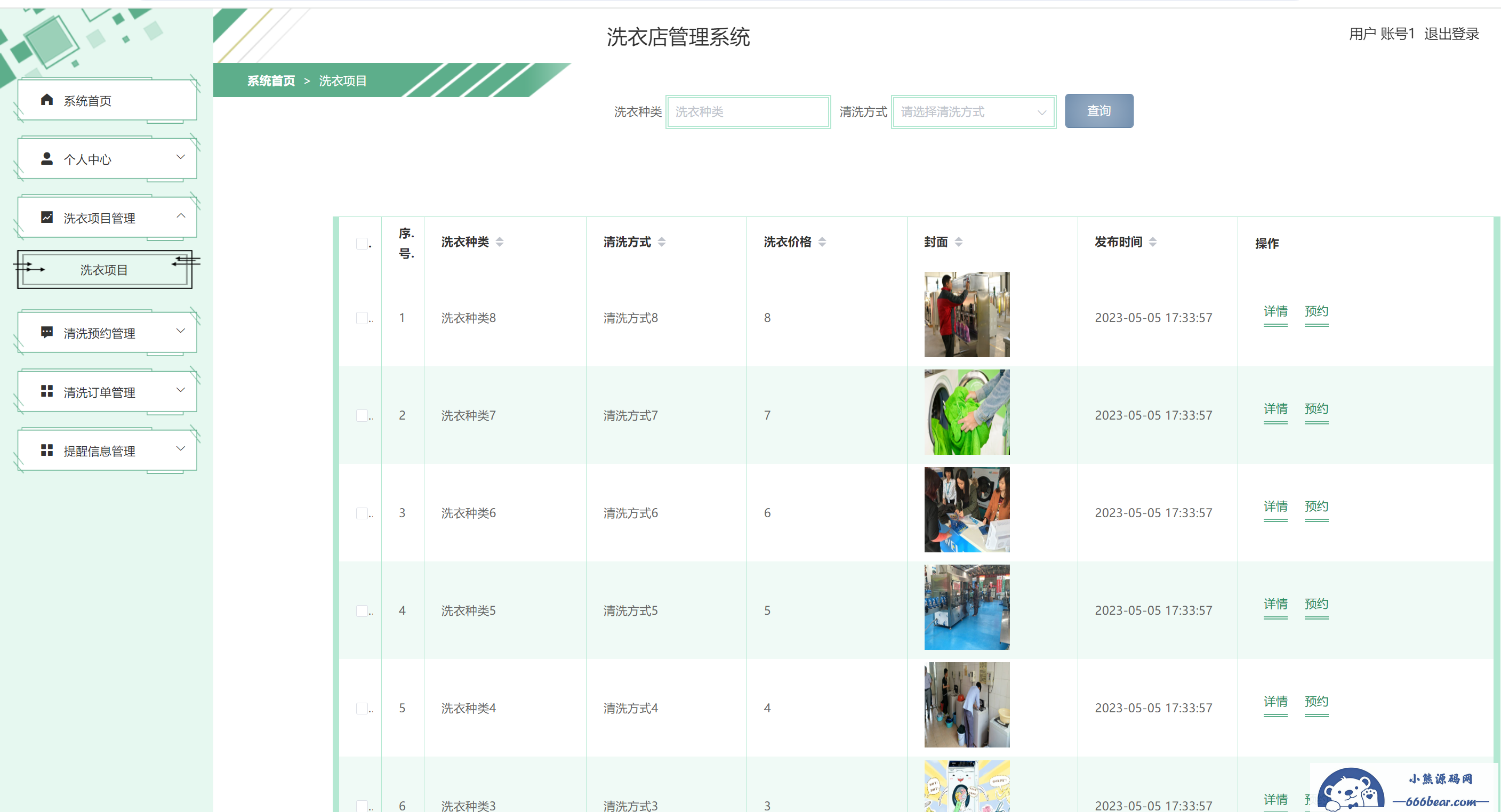
Task: Open 系统首页 in the sidebar
Action: pyautogui.click(x=107, y=100)
